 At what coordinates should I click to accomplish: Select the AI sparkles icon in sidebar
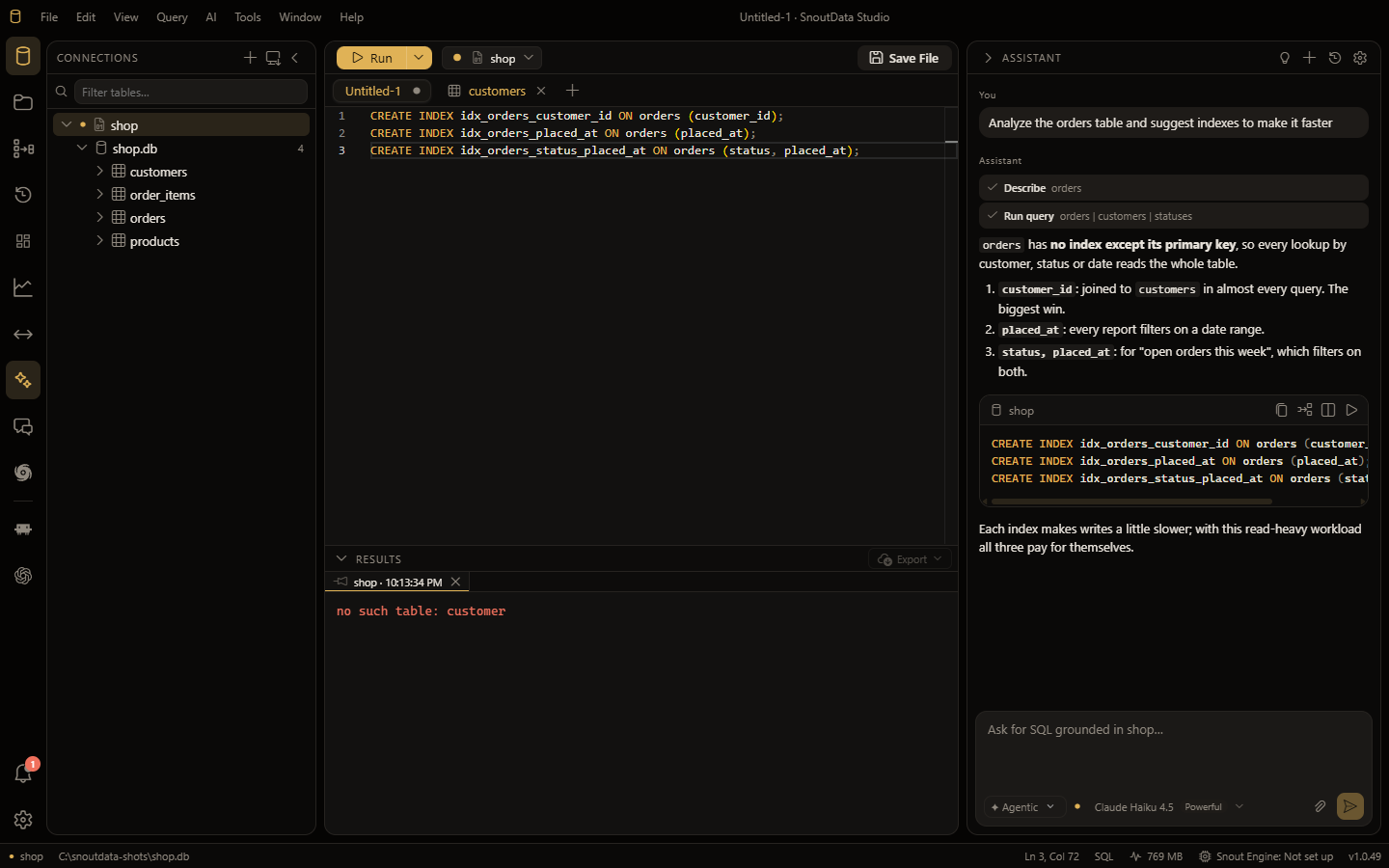[23, 380]
